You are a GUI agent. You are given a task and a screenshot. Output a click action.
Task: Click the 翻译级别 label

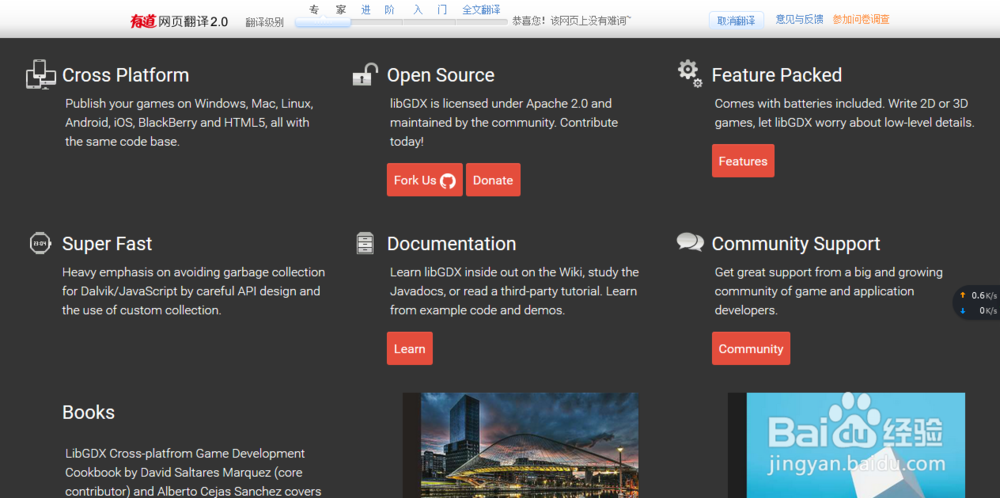pyautogui.click(x=265, y=22)
